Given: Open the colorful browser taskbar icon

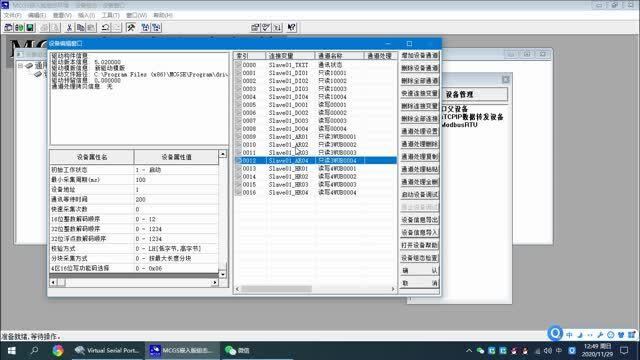Looking at the screenshot, I should 58,350.
